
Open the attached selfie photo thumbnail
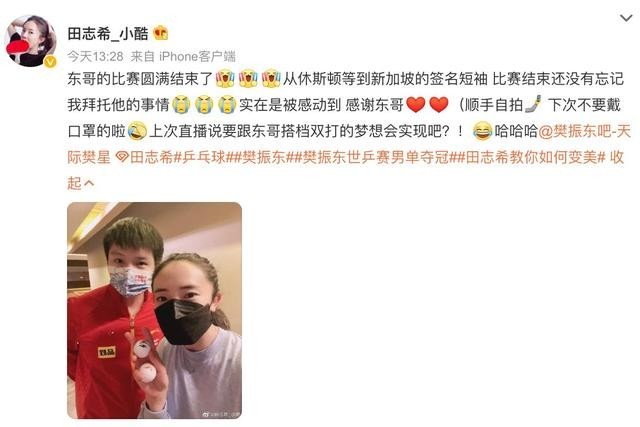click(154, 310)
